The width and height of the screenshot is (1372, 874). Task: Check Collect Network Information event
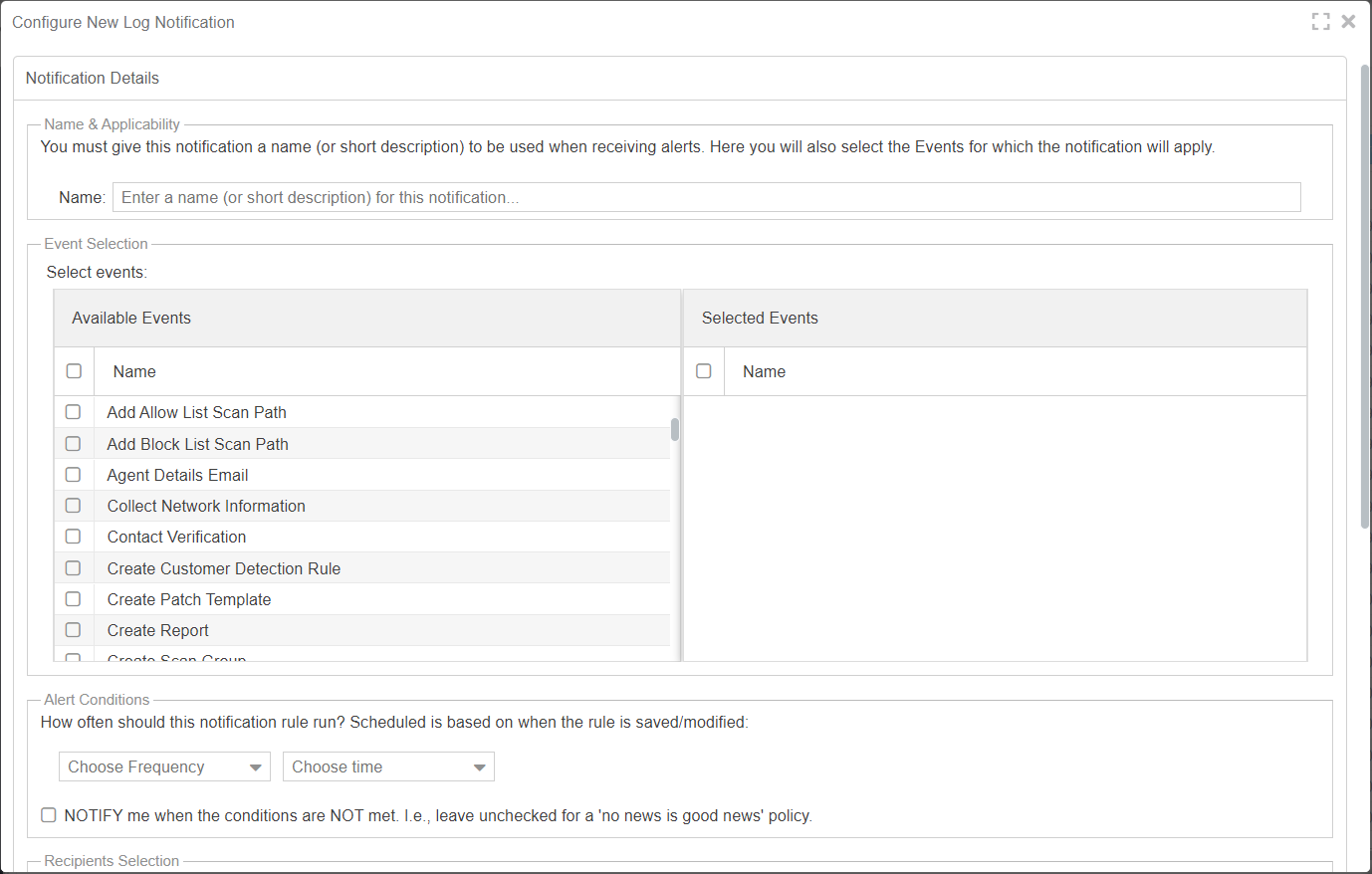(x=73, y=506)
